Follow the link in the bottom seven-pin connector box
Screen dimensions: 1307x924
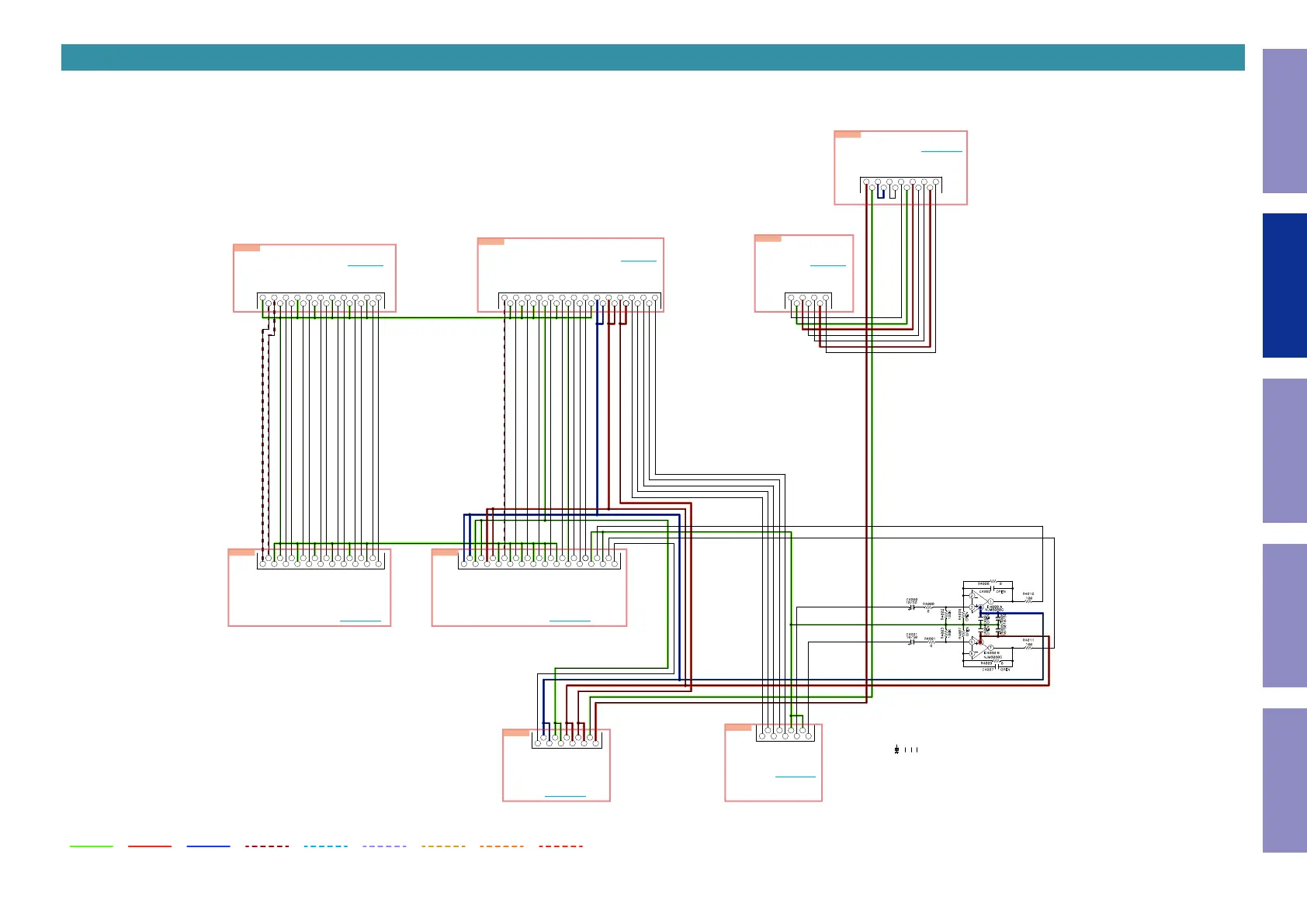click(565, 796)
